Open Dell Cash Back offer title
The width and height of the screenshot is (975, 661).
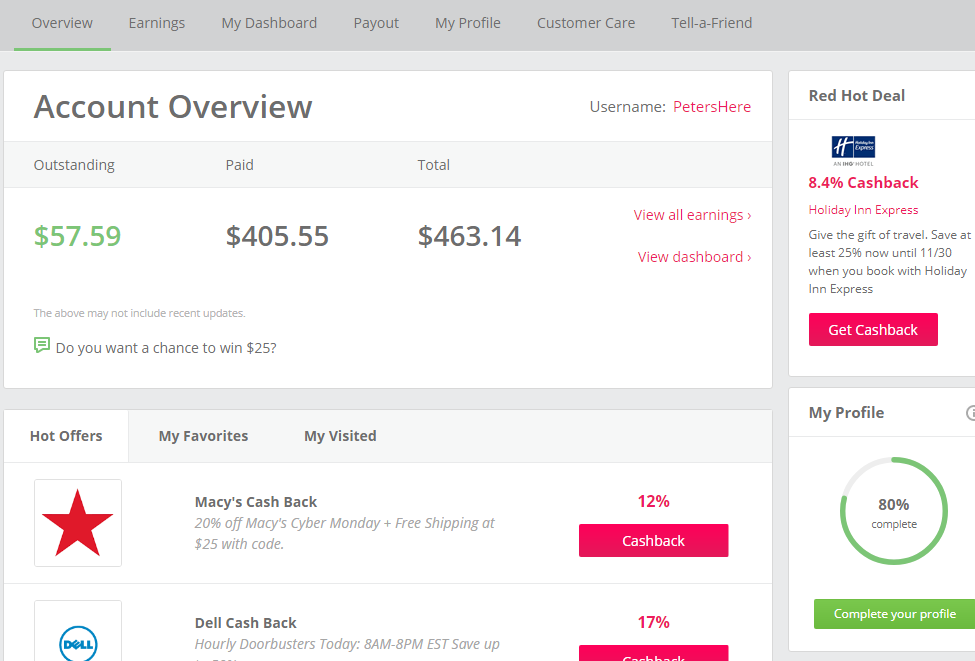(246, 623)
